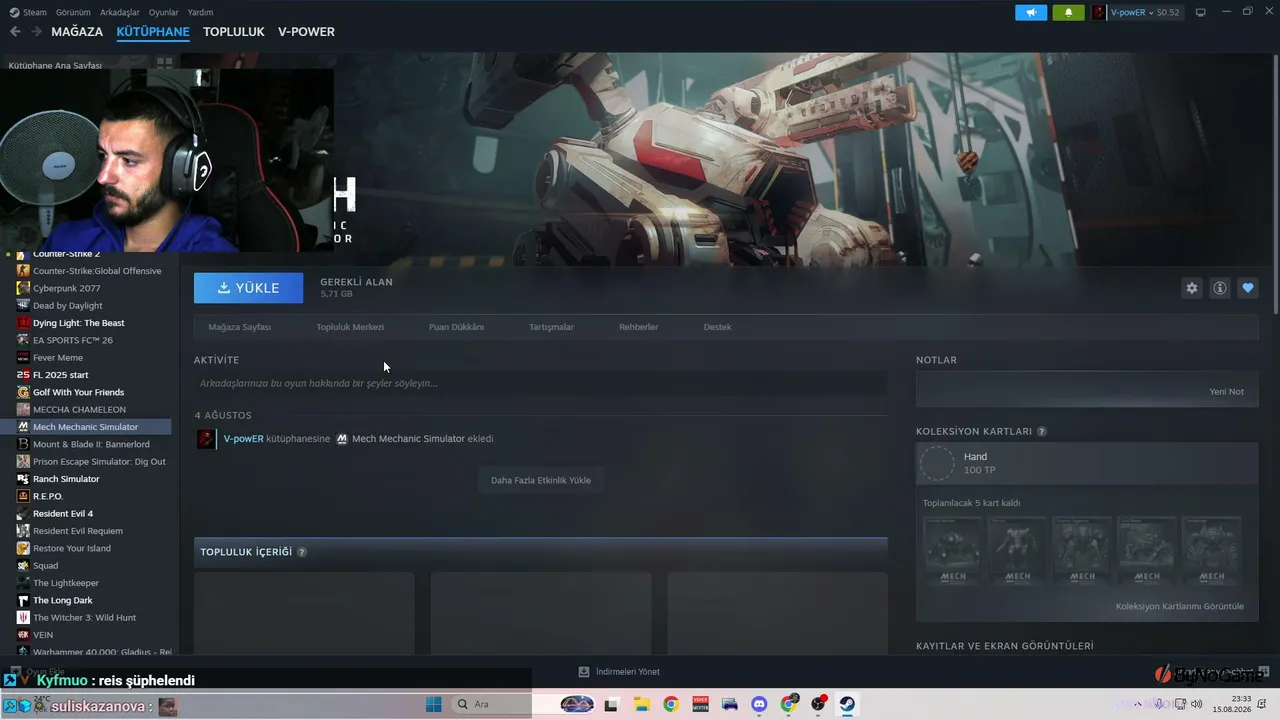Open the green notifications bell

(x=1068, y=12)
